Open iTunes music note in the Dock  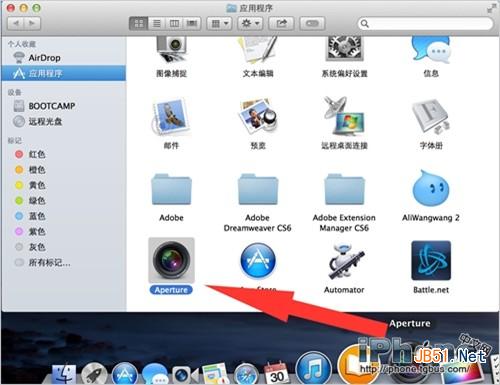point(314,368)
